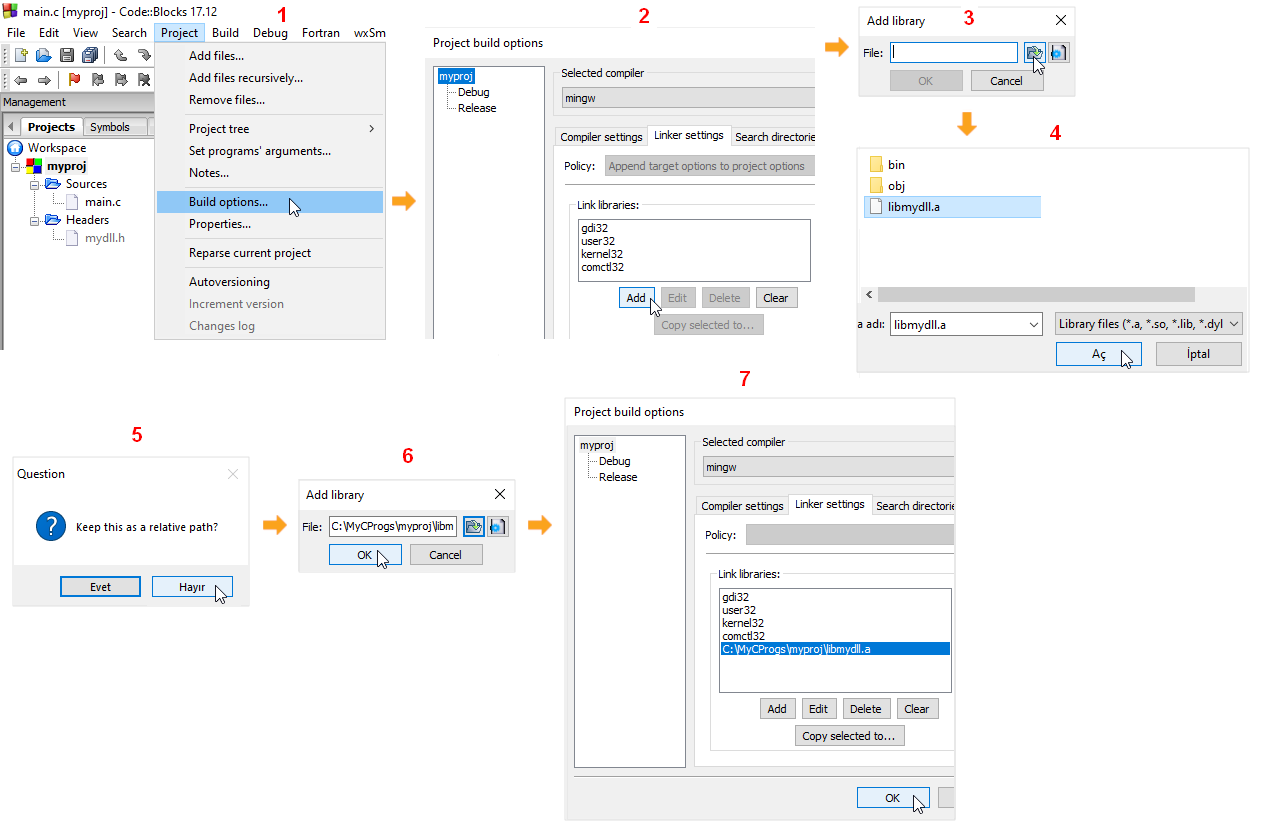Select the bin folder in file browser
The height and width of the screenshot is (835, 1266).
[x=887, y=165]
